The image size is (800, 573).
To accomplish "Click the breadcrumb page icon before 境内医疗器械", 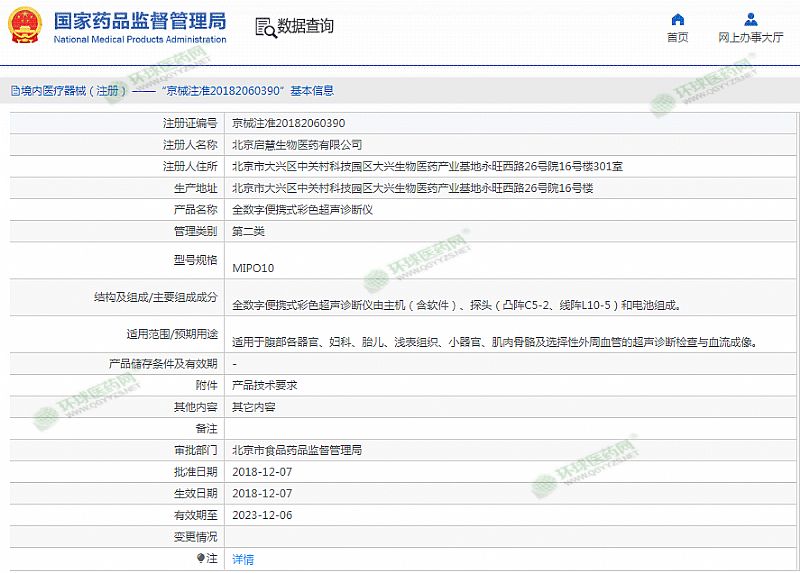I will tap(14, 90).
